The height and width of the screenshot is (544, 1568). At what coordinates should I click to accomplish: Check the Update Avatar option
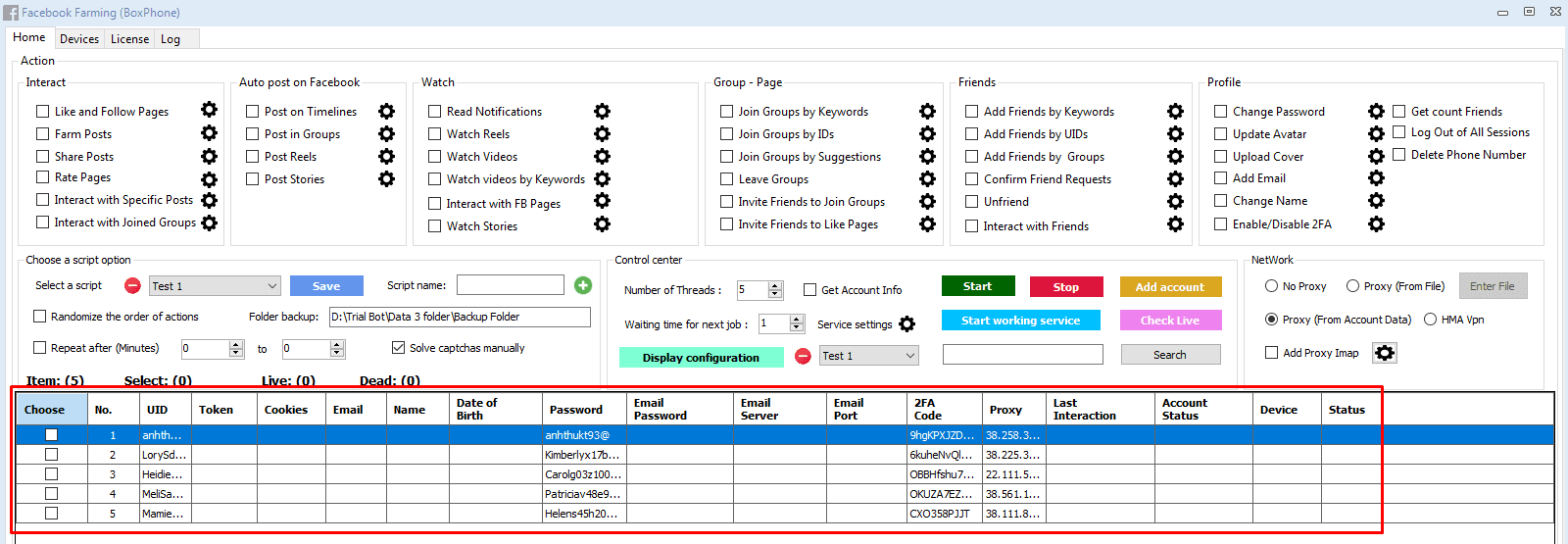(x=1220, y=133)
